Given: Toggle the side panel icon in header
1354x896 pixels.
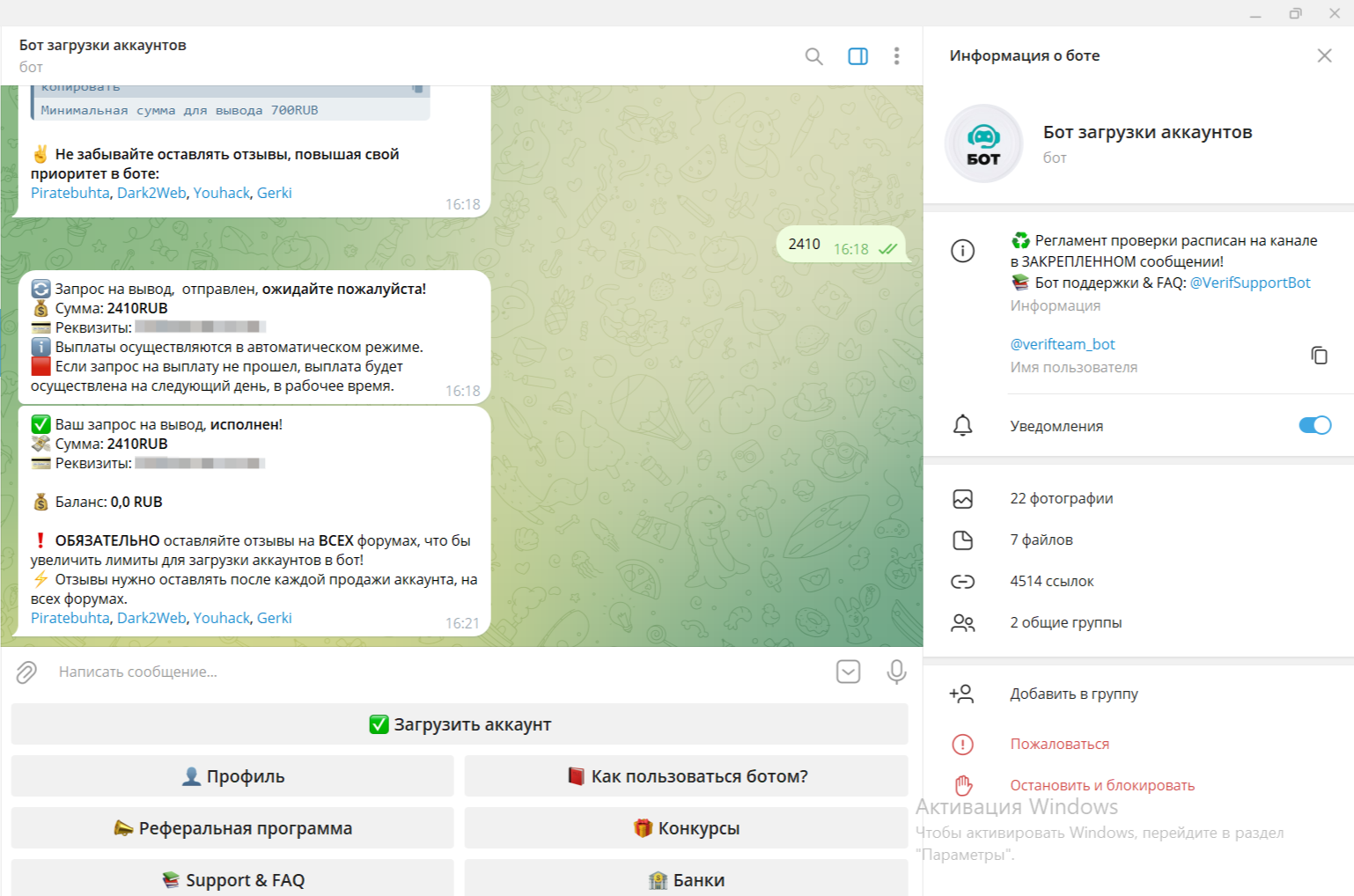Looking at the screenshot, I should point(857,56).
